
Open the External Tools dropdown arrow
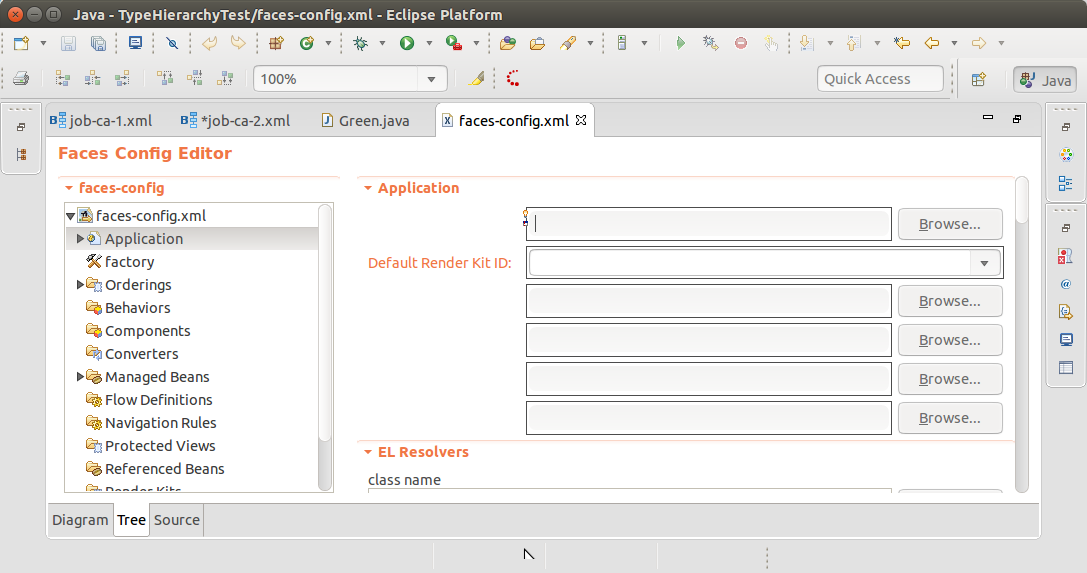tap(476, 43)
